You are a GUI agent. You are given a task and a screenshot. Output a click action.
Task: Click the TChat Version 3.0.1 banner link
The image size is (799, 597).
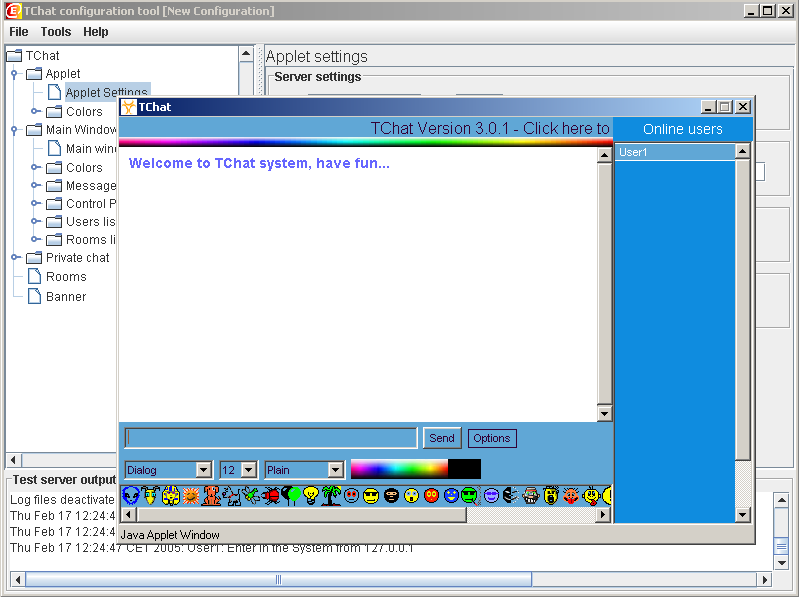(490, 128)
